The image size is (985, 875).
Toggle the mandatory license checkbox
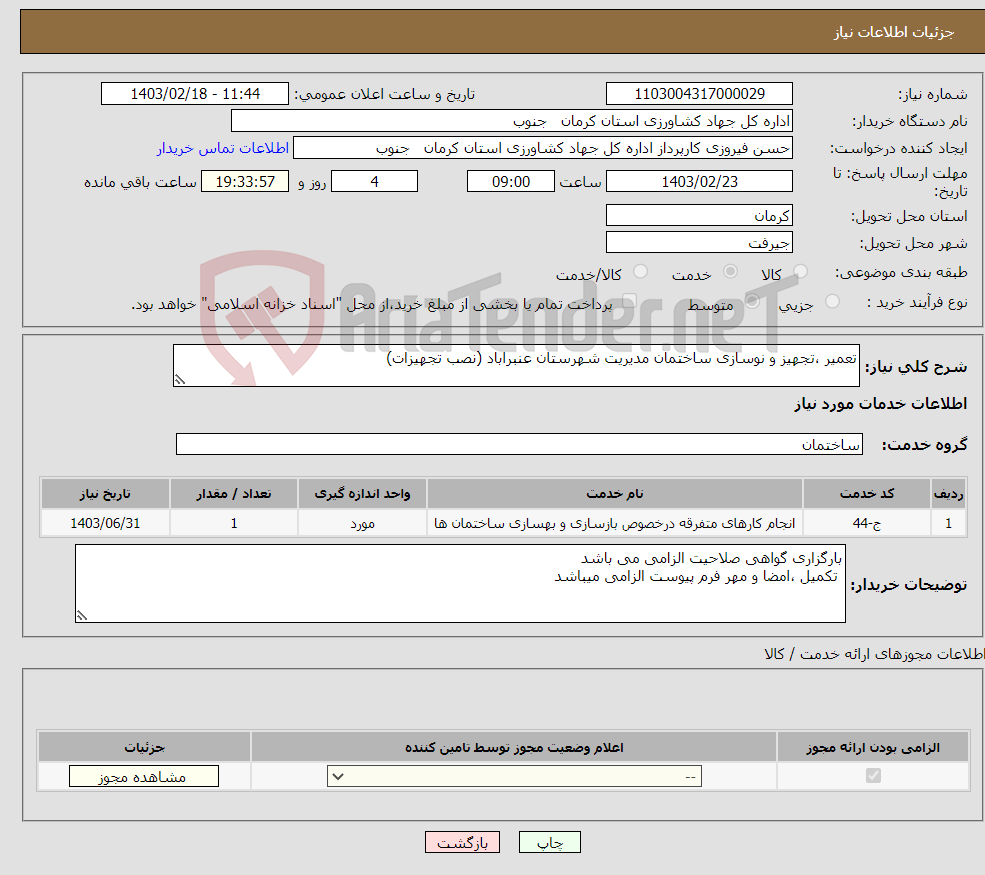click(873, 776)
